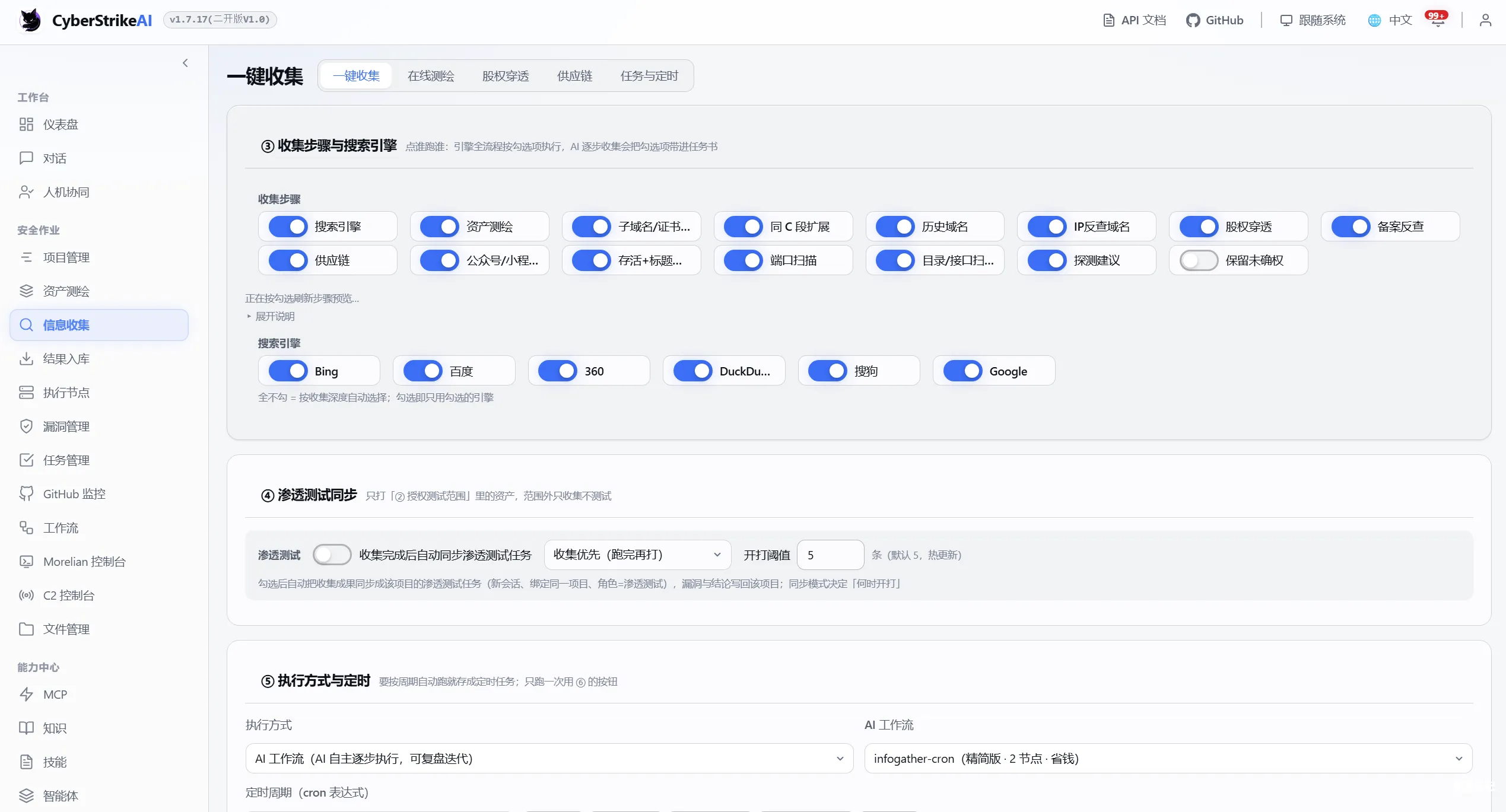
Task: Open the 工作流 workflow icon
Action: [x=26, y=527]
